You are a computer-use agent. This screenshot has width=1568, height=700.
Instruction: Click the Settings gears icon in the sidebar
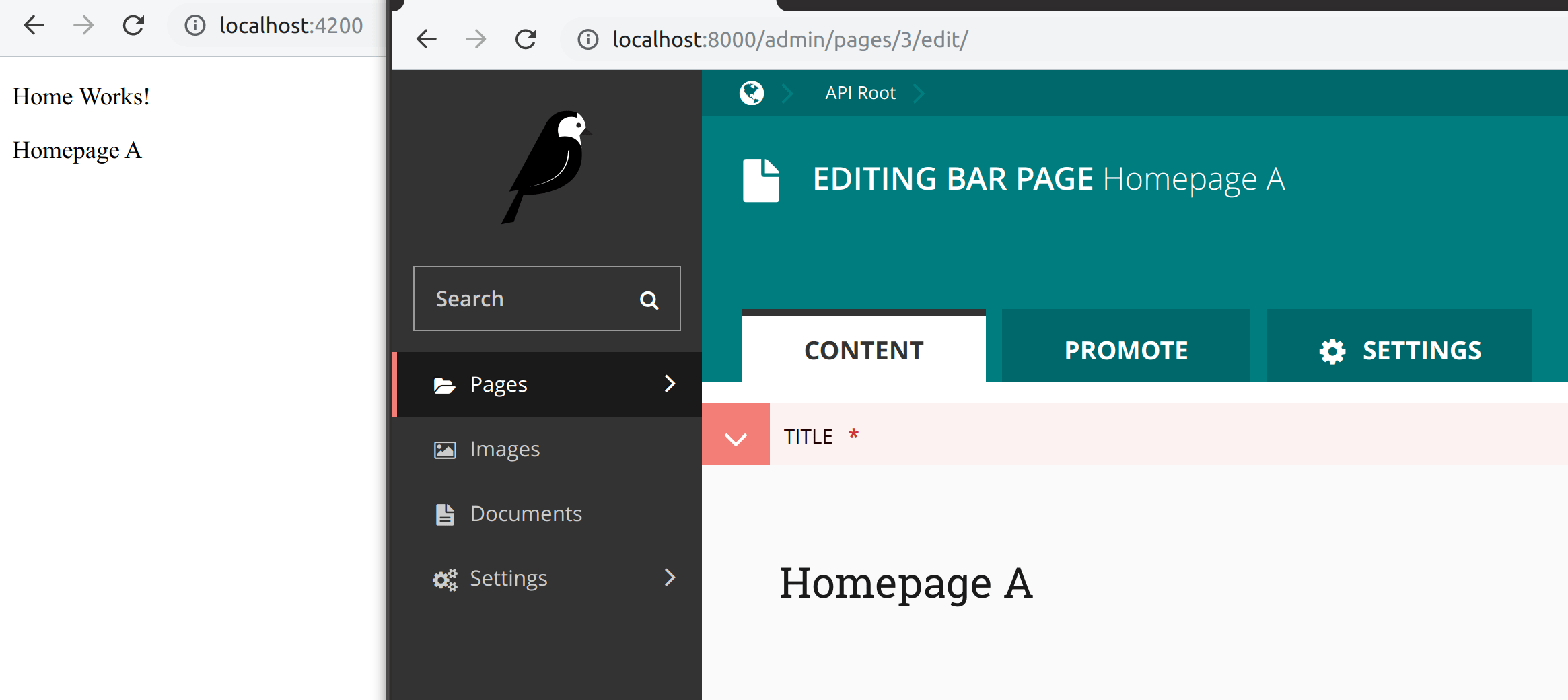point(444,579)
